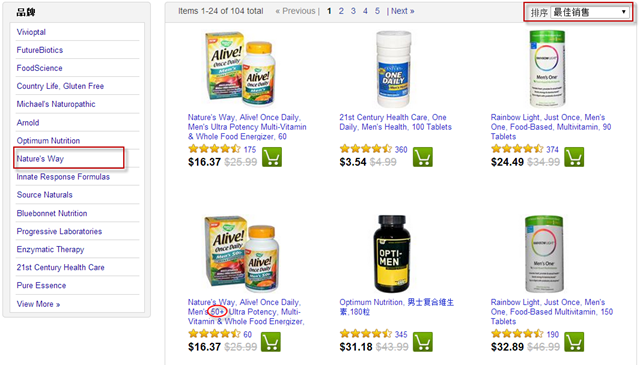Select 21st Century Health Care brand filter
Image resolution: width=640 pixels, height=365 pixels.
(60, 267)
